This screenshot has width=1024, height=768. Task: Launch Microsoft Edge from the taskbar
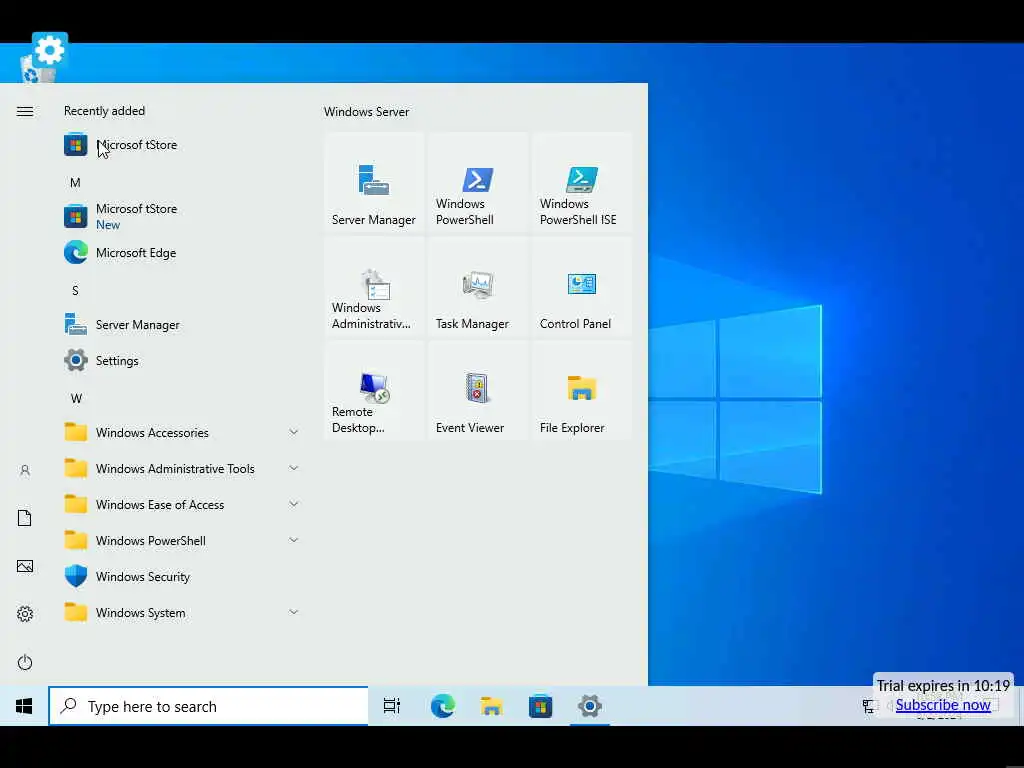click(x=443, y=706)
